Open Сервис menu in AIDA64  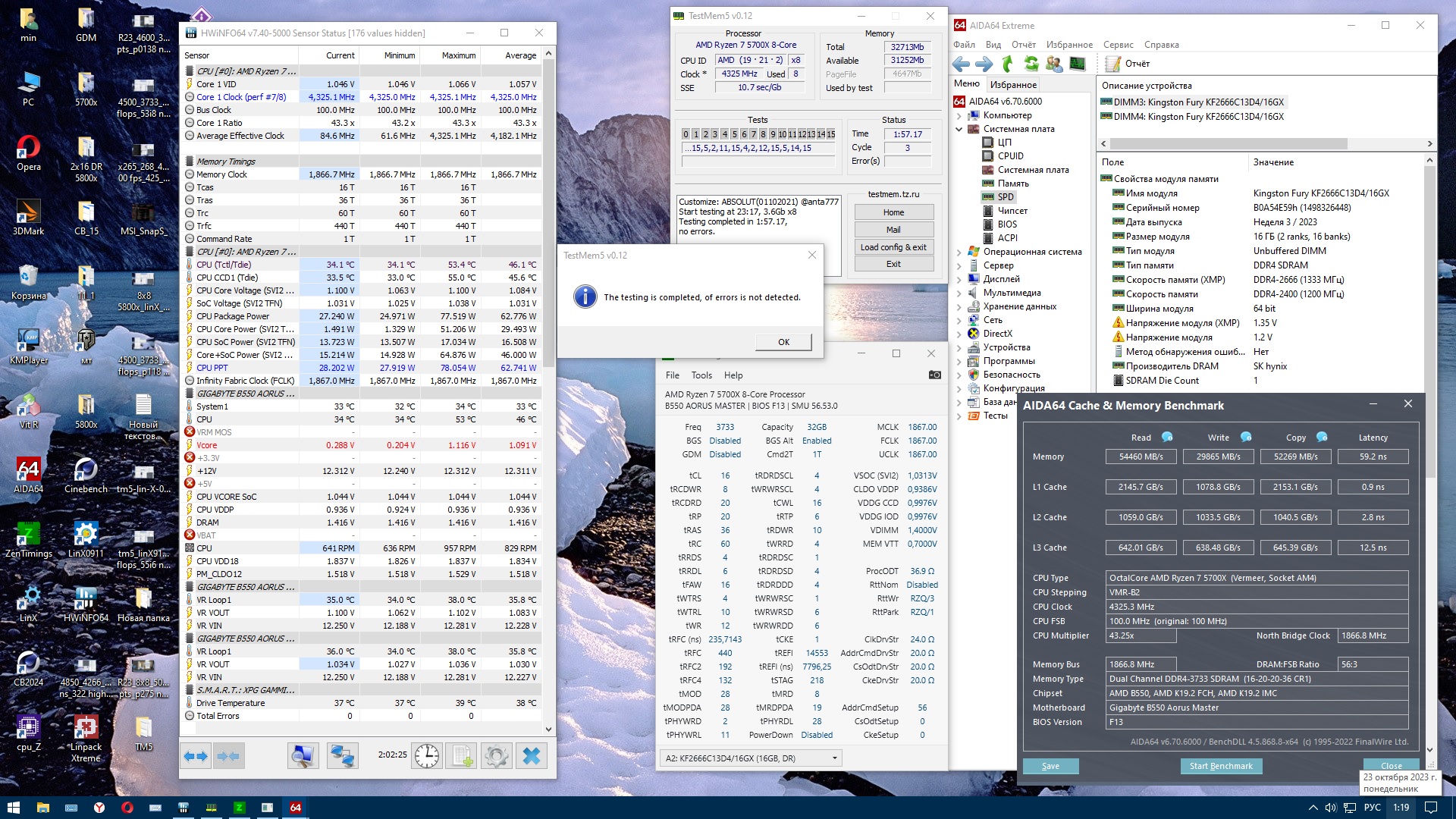[1118, 45]
